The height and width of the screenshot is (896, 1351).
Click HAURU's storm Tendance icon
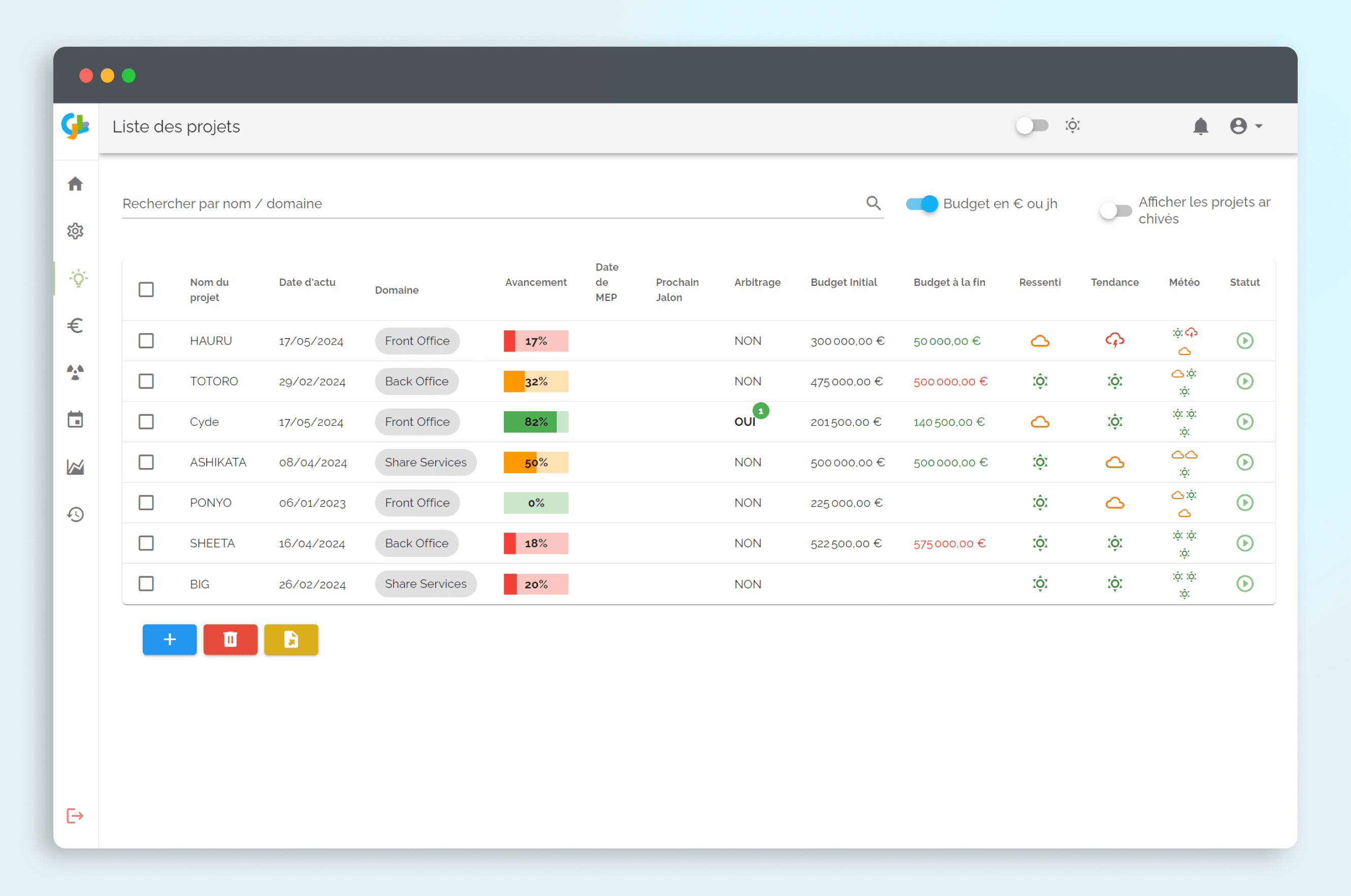pos(1115,341)
